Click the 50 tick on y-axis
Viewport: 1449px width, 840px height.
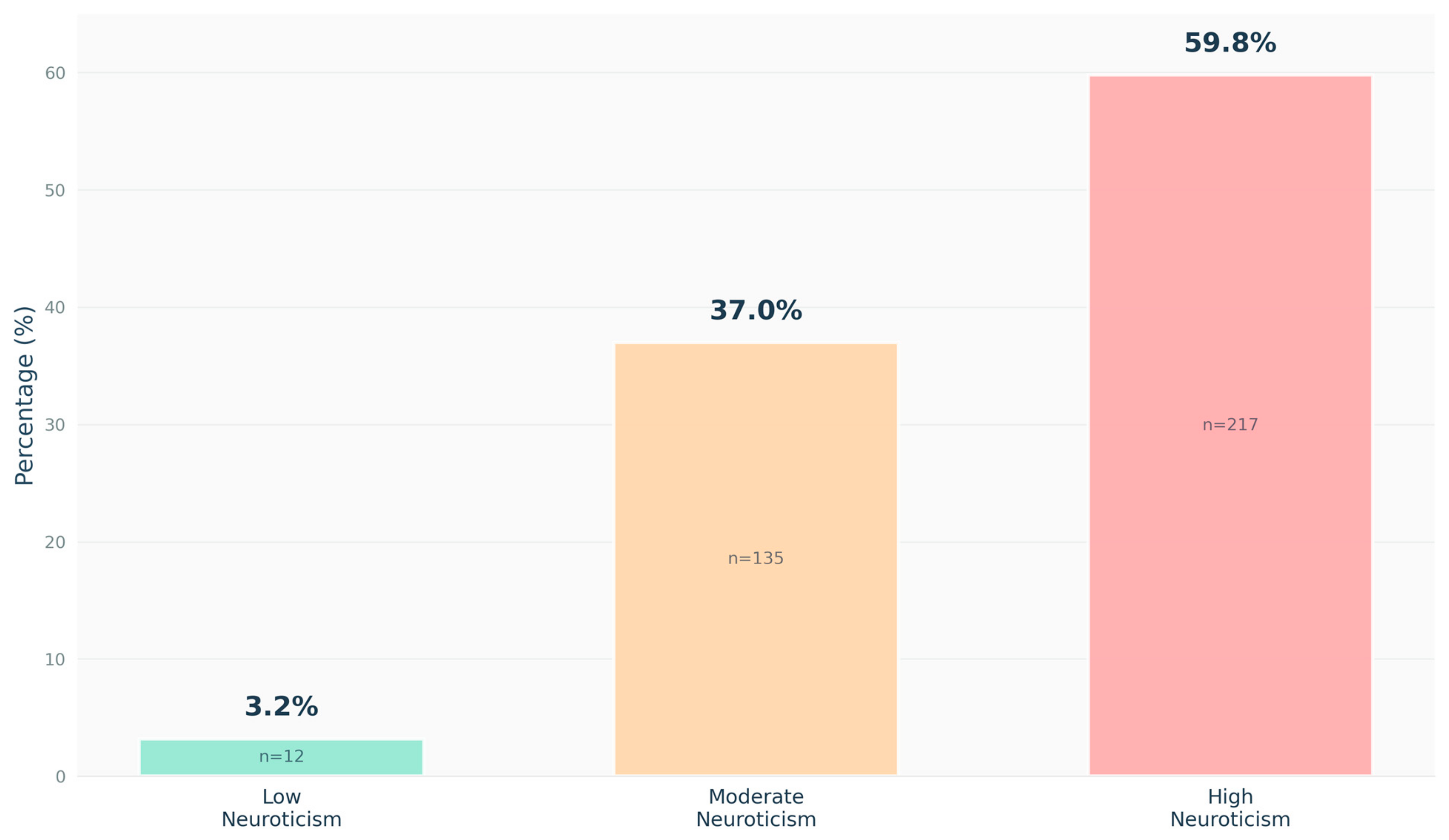pyautogui.click(x=55, y=190)
